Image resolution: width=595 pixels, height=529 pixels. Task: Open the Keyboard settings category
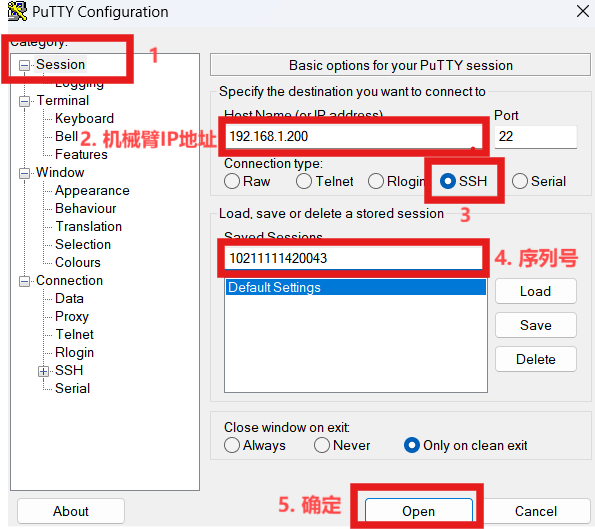point(84,118)
